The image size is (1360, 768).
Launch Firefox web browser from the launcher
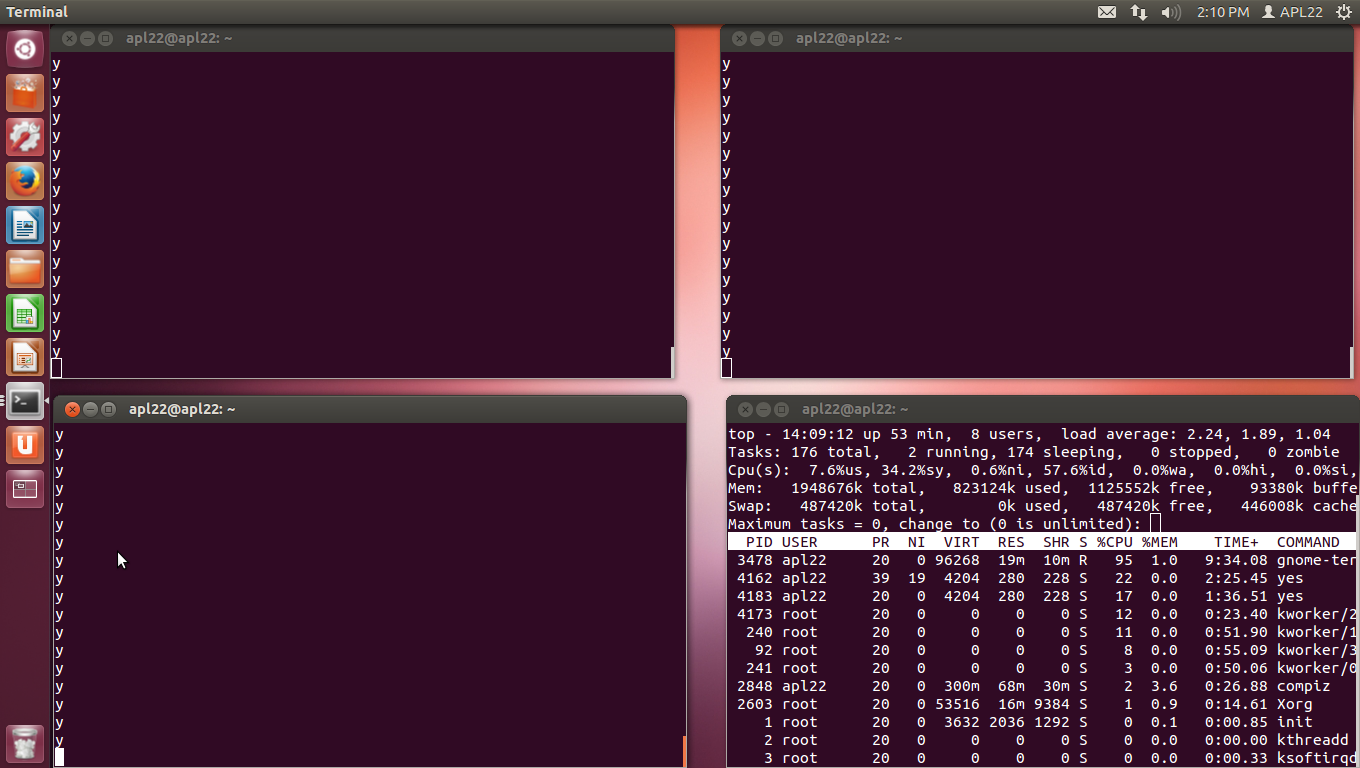pyautogui.click(x=25, y=181)
